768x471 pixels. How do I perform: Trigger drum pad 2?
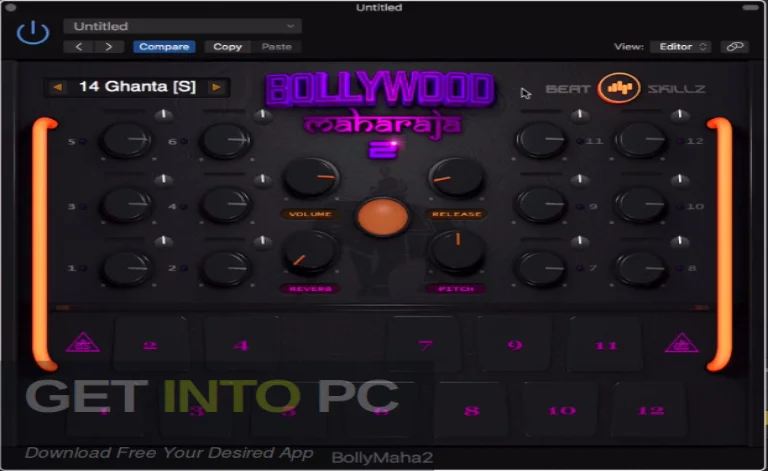pos(150,345)
